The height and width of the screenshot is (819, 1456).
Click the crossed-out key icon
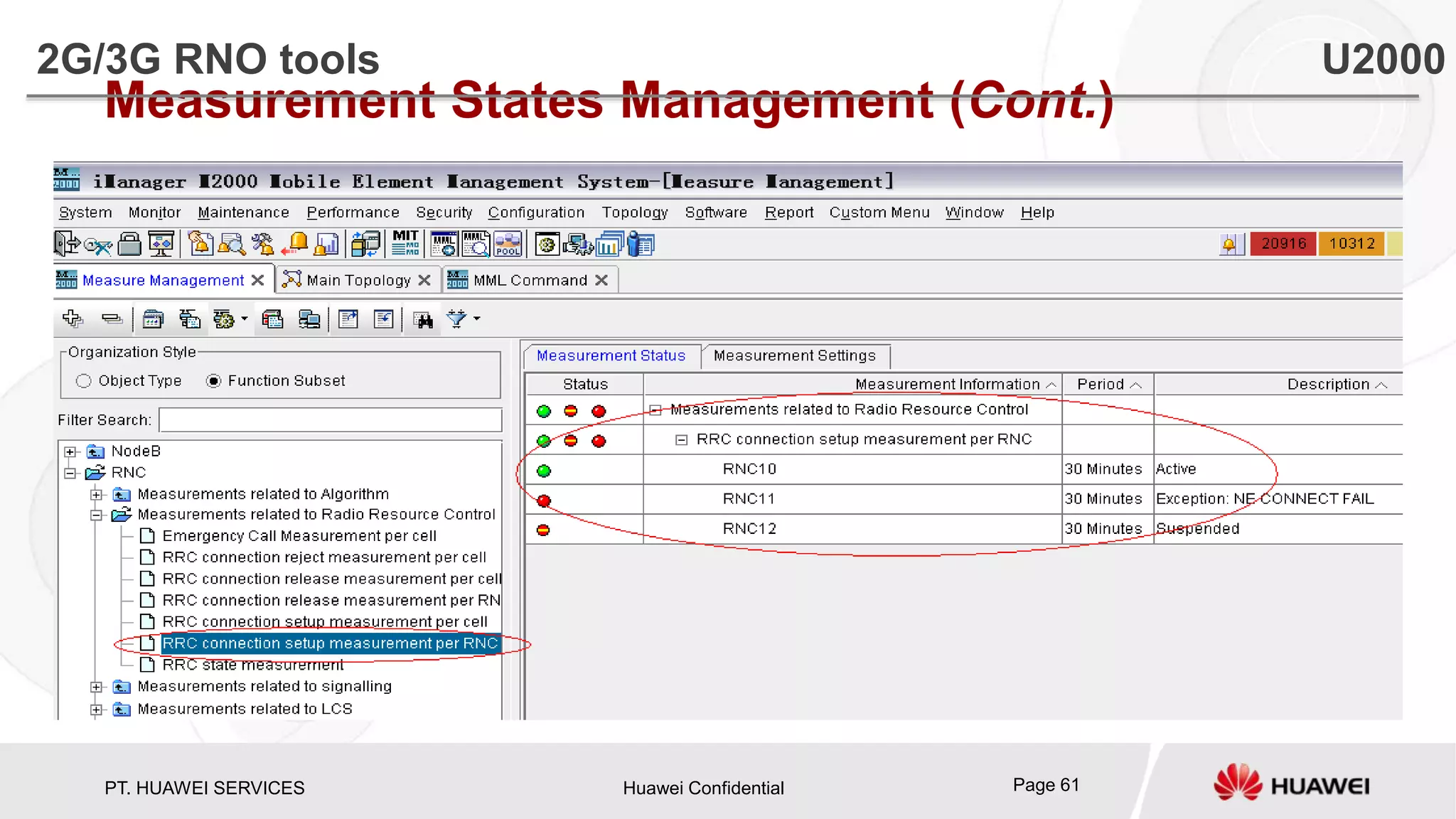(97, 245)
